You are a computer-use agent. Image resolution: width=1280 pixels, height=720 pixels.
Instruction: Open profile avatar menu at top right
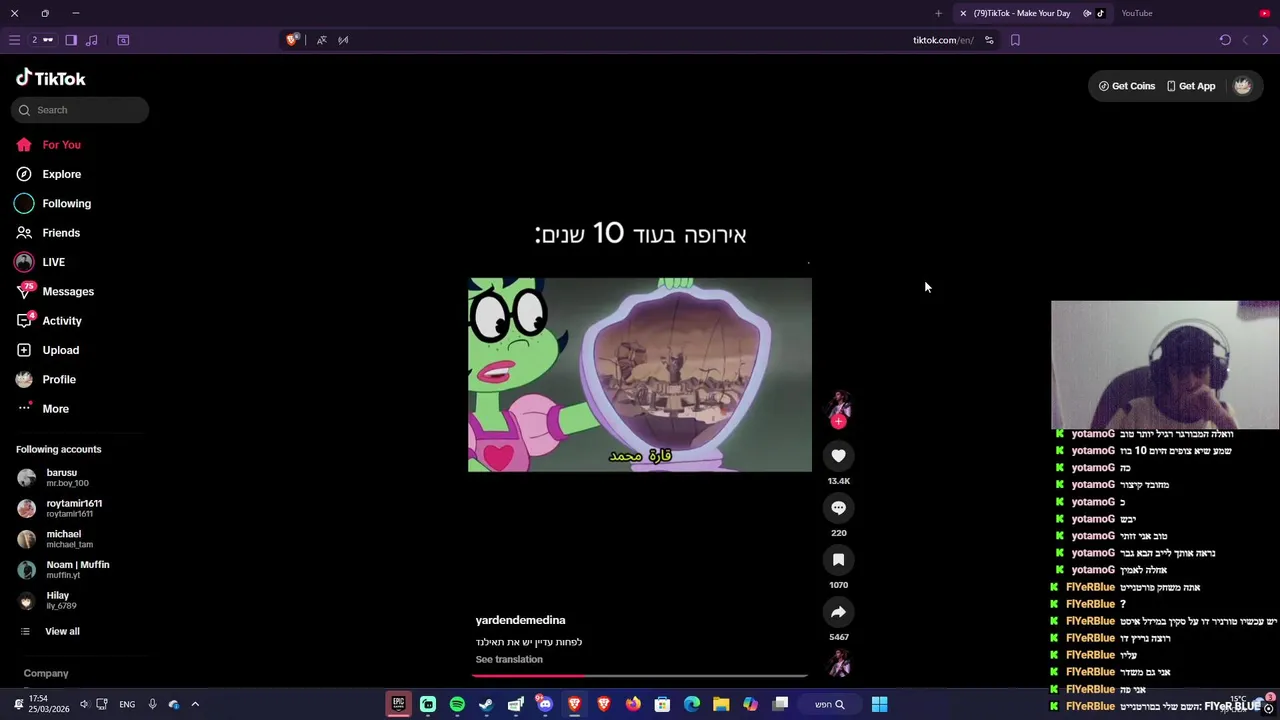point(1242,86)
